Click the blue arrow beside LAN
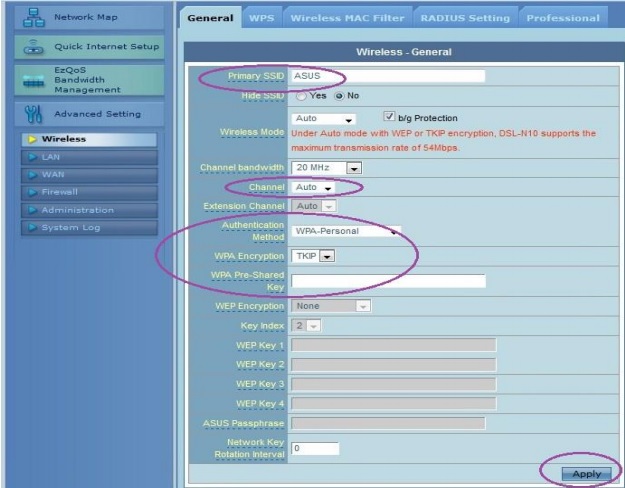 [x=32, y=157]
